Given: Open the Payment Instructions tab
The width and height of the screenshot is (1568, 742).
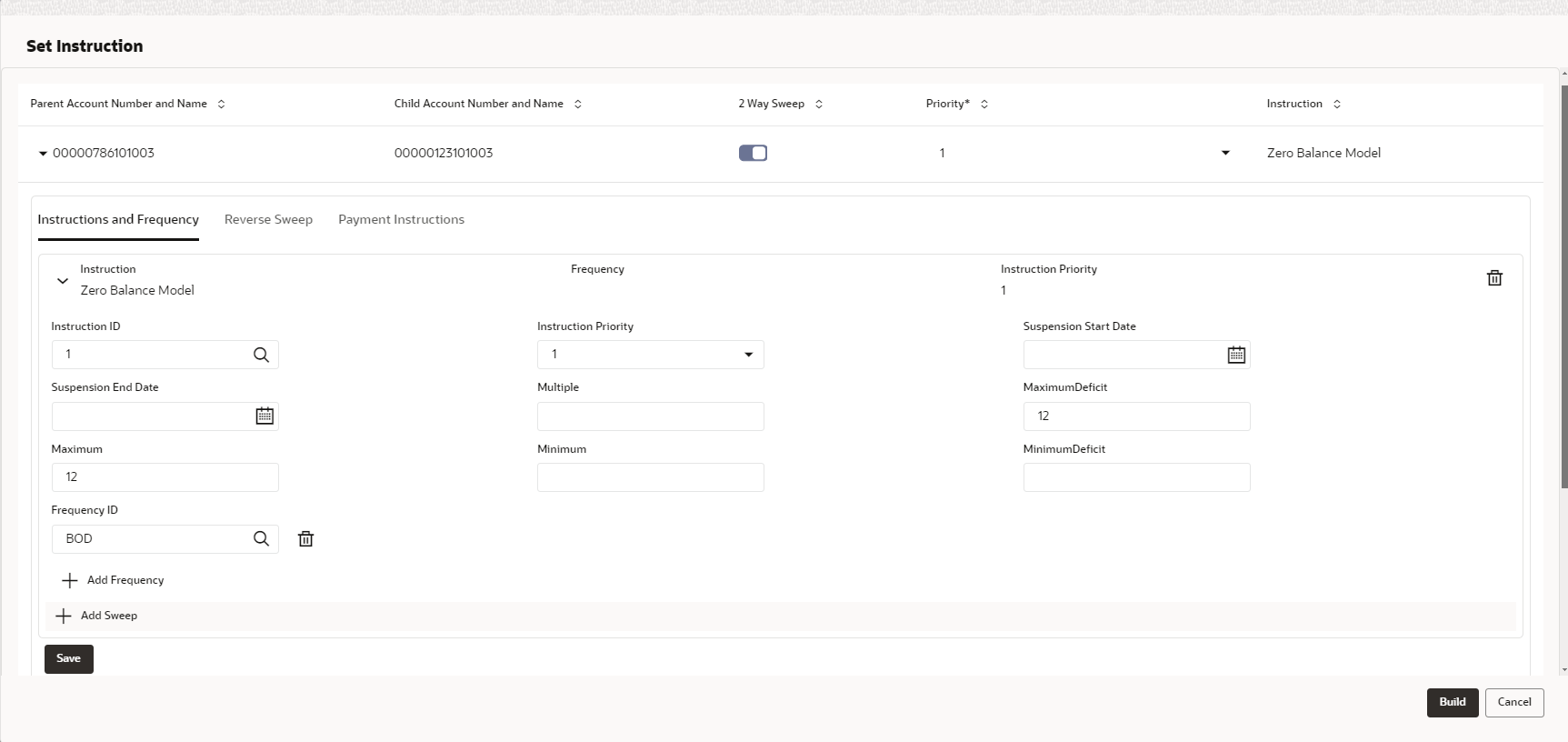Looking at the screenshot, I should [x=401, y=219].
